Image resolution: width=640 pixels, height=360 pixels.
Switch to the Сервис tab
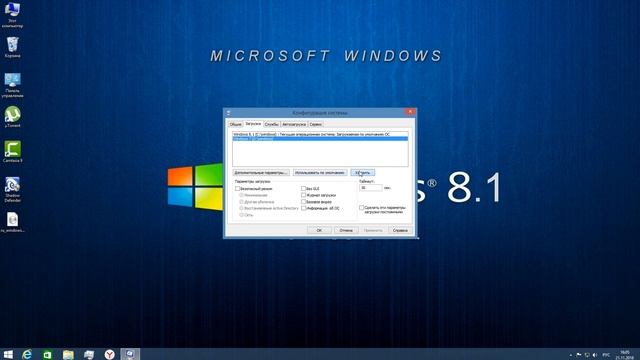(316, 124)
